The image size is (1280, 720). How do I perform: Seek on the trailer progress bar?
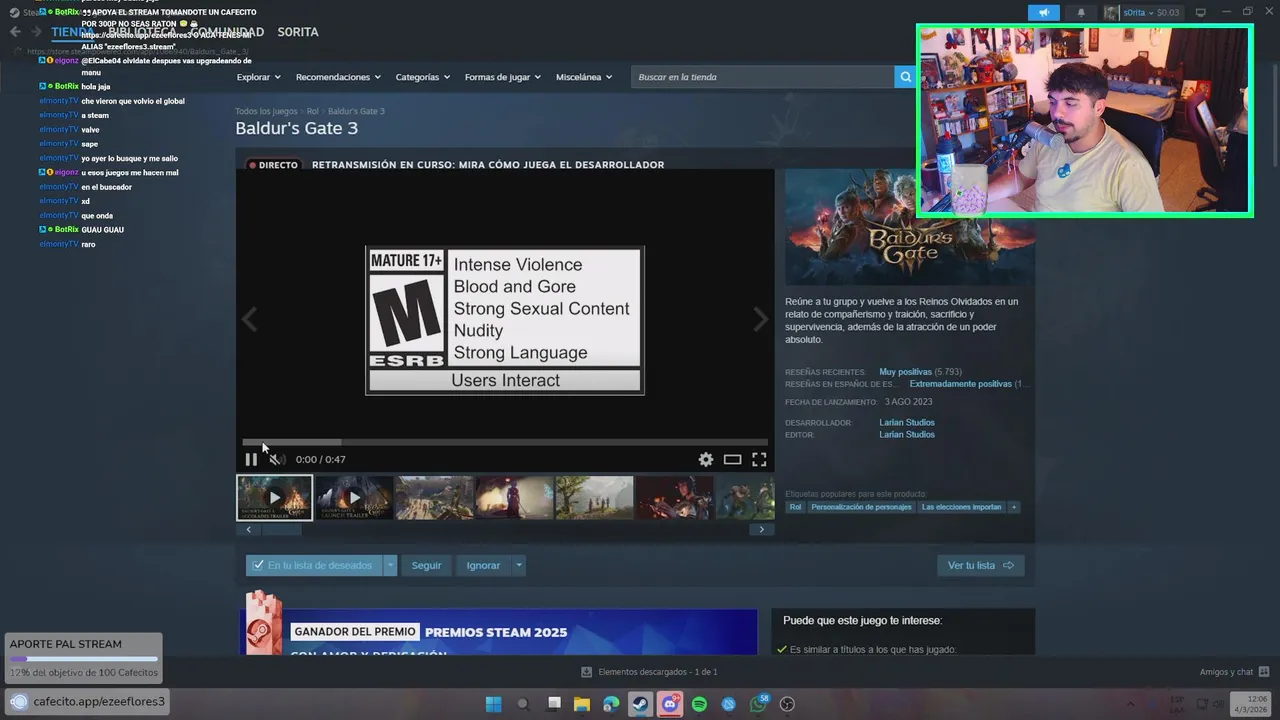pyautogui.click(x=505, y=442)
